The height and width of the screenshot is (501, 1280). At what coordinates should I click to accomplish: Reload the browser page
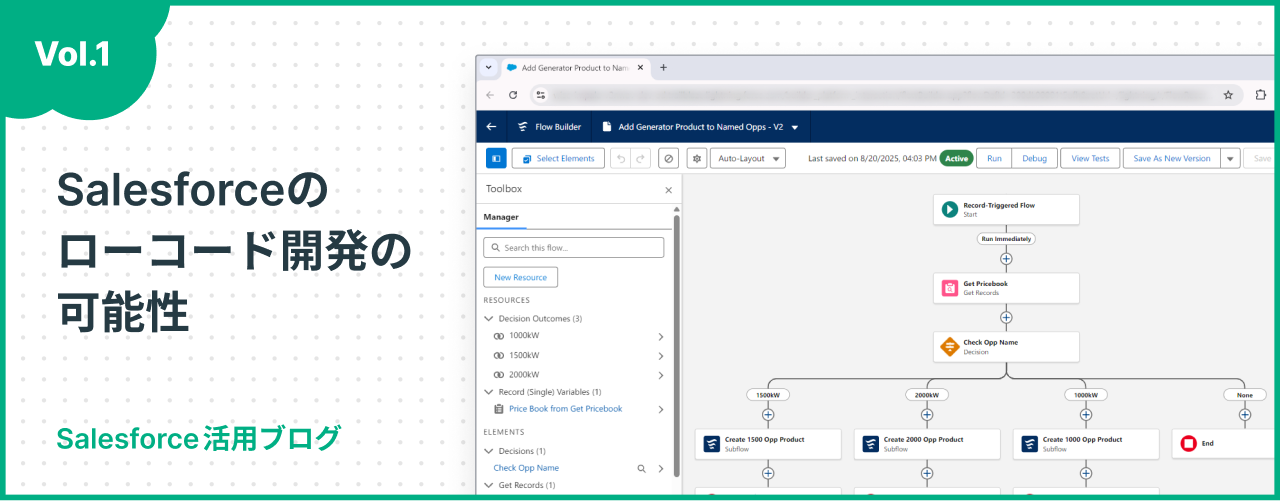click(x=513, y=95)
